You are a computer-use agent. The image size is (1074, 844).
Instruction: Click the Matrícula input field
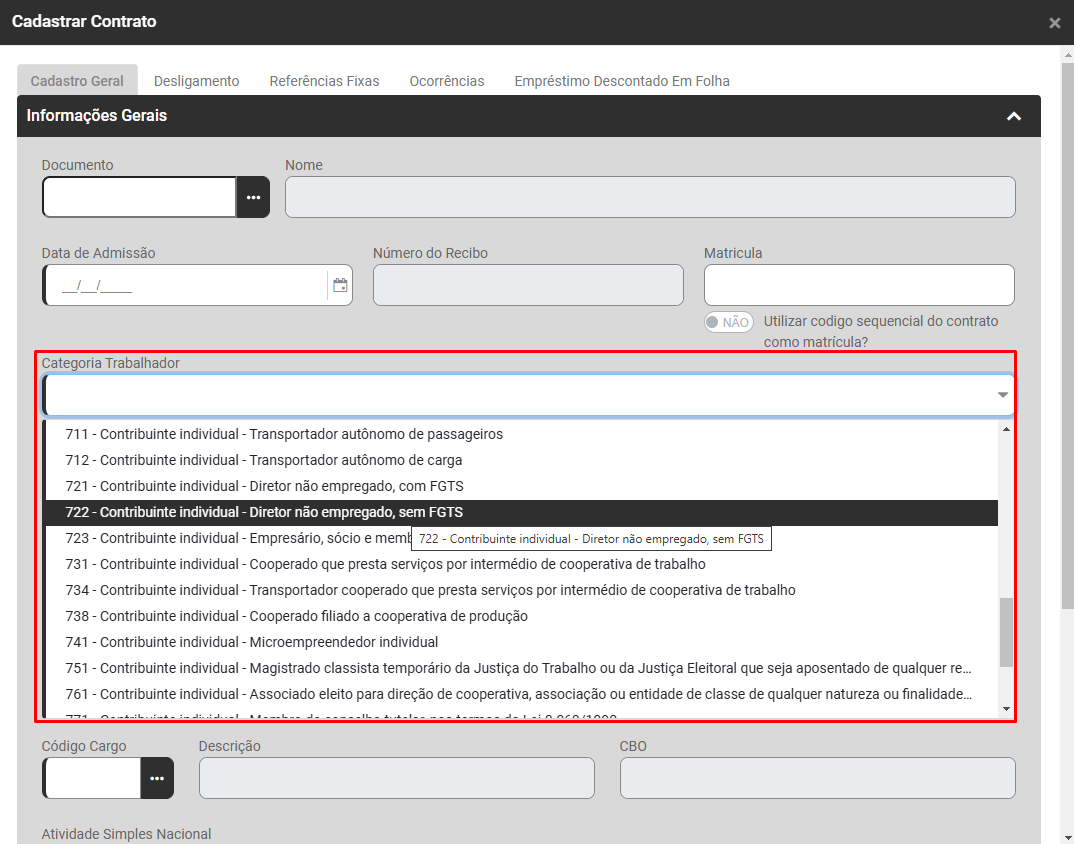pos(858,285)
